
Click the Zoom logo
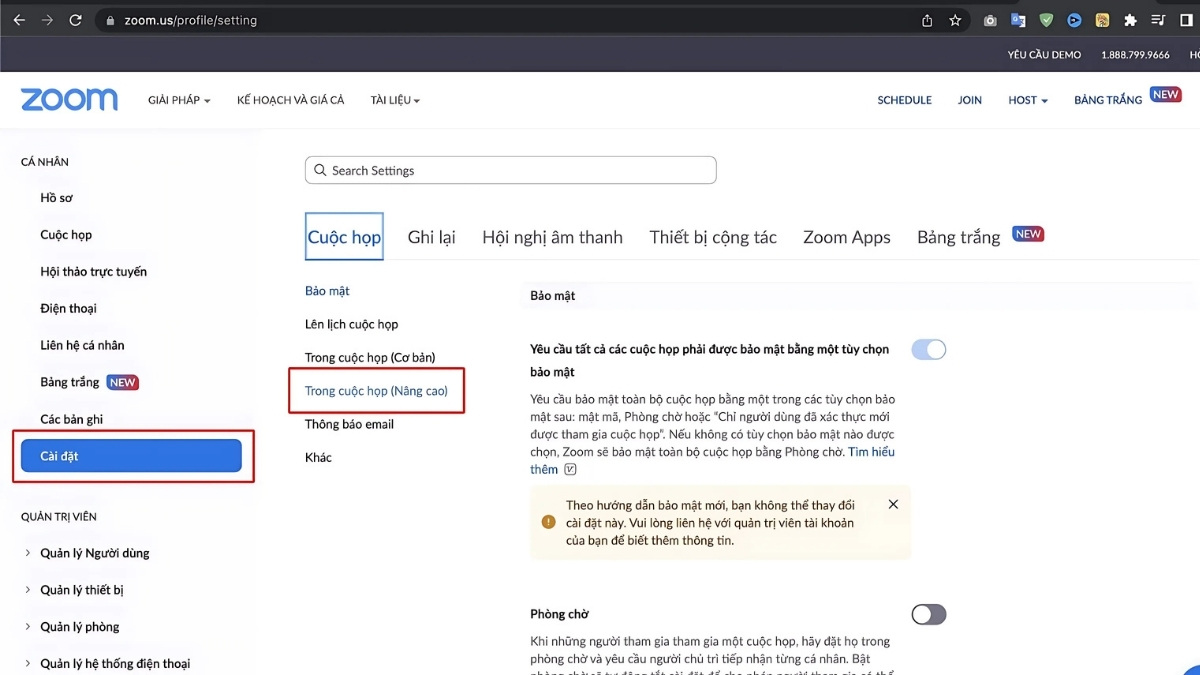pyautogui.click(x=69, y=100)
